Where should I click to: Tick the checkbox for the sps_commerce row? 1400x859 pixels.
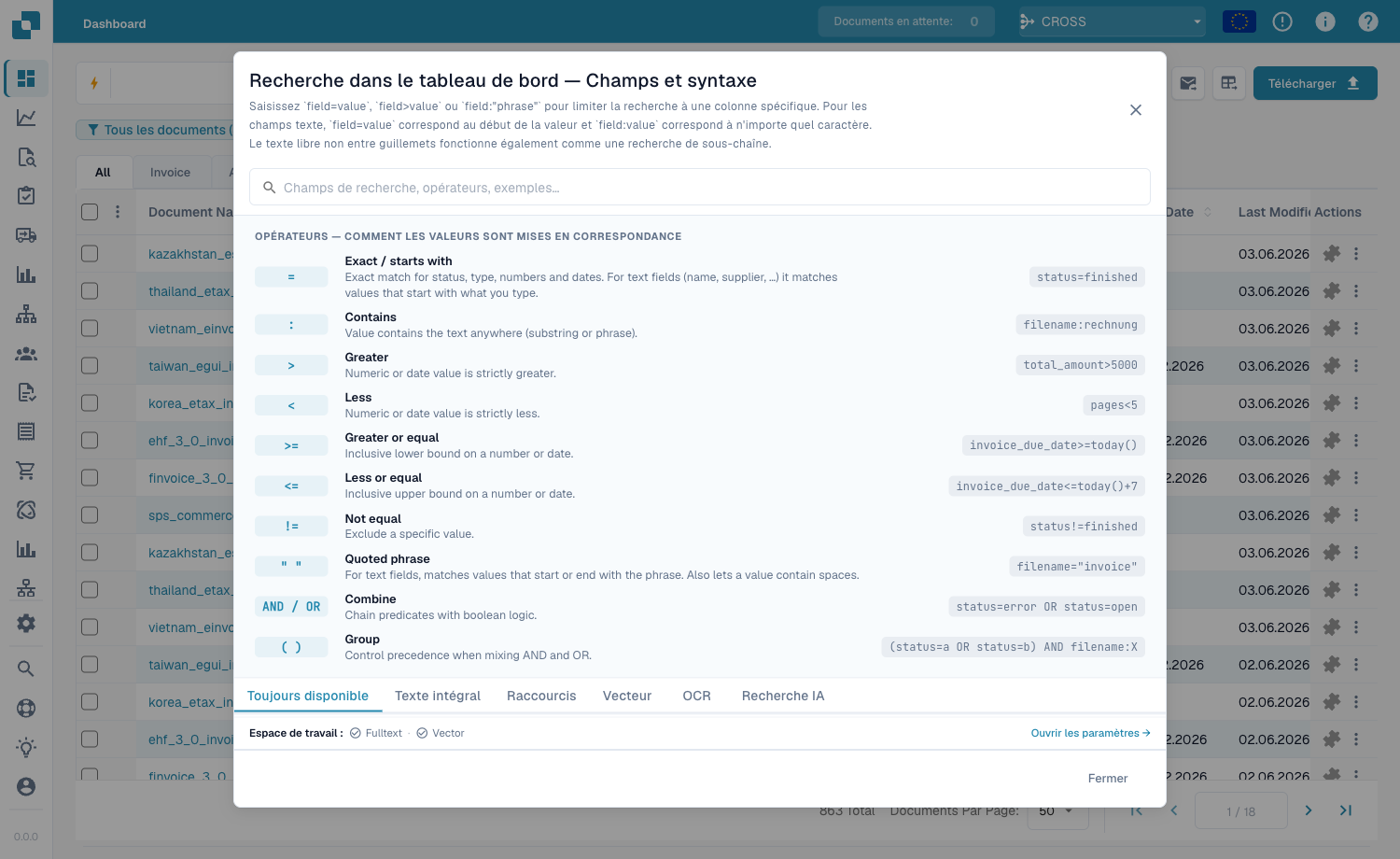coord(90,514)
